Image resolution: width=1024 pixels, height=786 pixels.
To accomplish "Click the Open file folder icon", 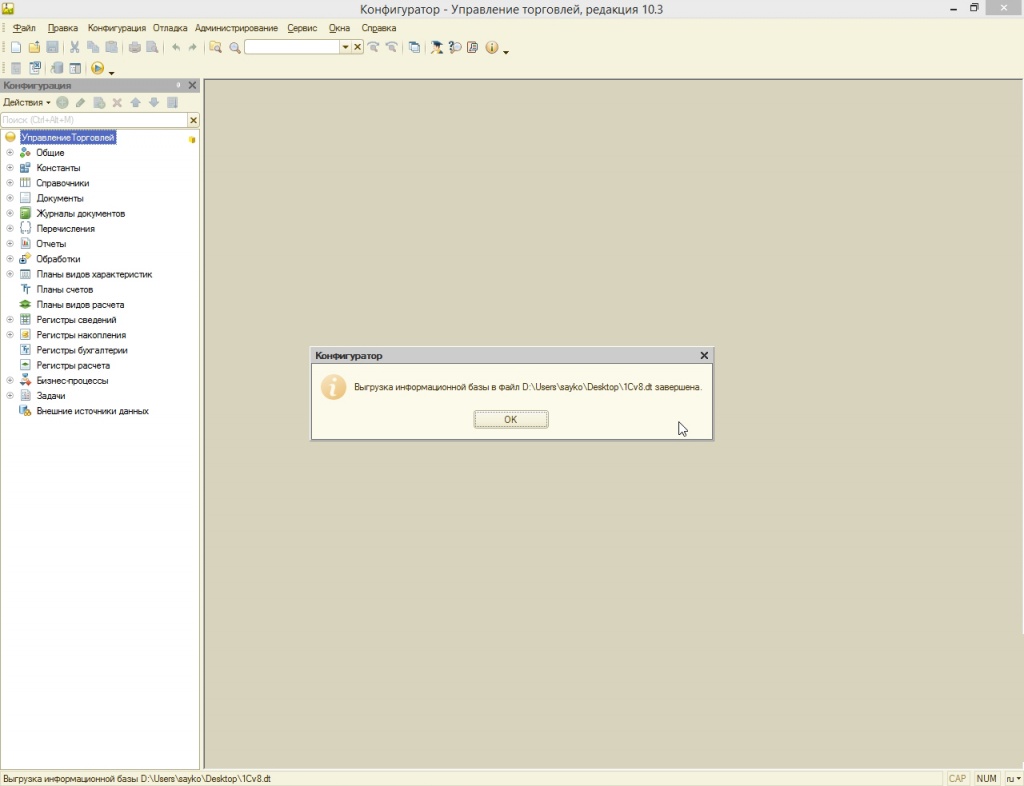I will (34, 47).
